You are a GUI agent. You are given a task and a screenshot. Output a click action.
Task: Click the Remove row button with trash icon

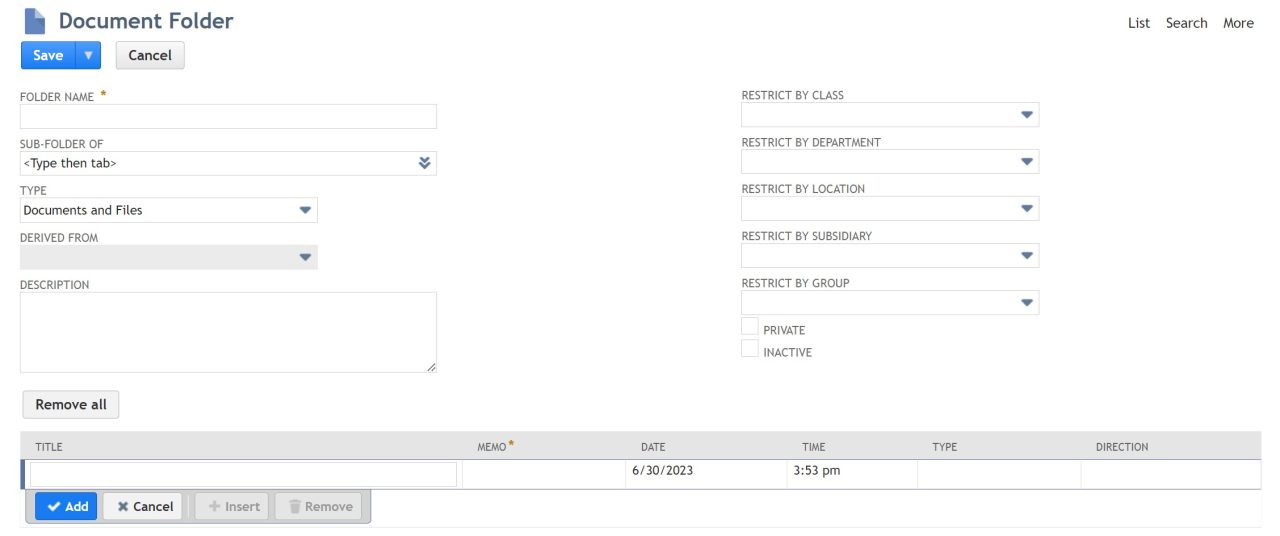click(319, 507)
